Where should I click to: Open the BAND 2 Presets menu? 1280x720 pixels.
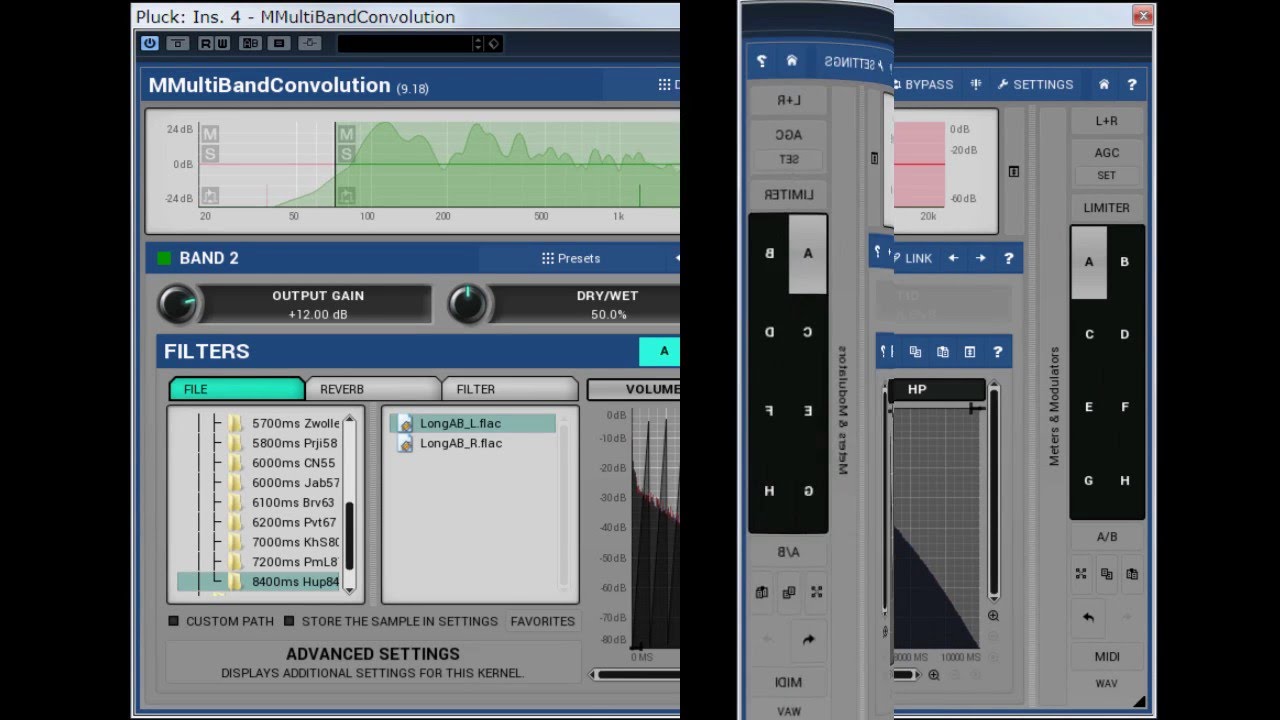(572, 258)
